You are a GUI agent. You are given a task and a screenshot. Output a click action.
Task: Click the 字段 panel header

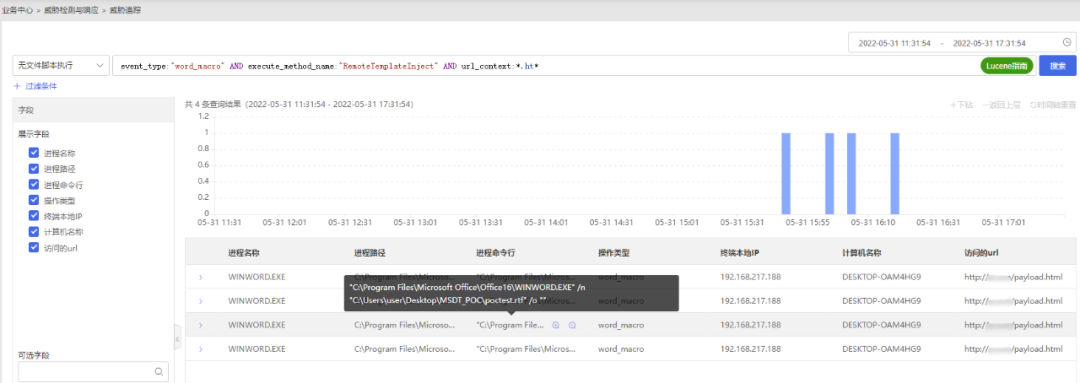click(93, 110)
